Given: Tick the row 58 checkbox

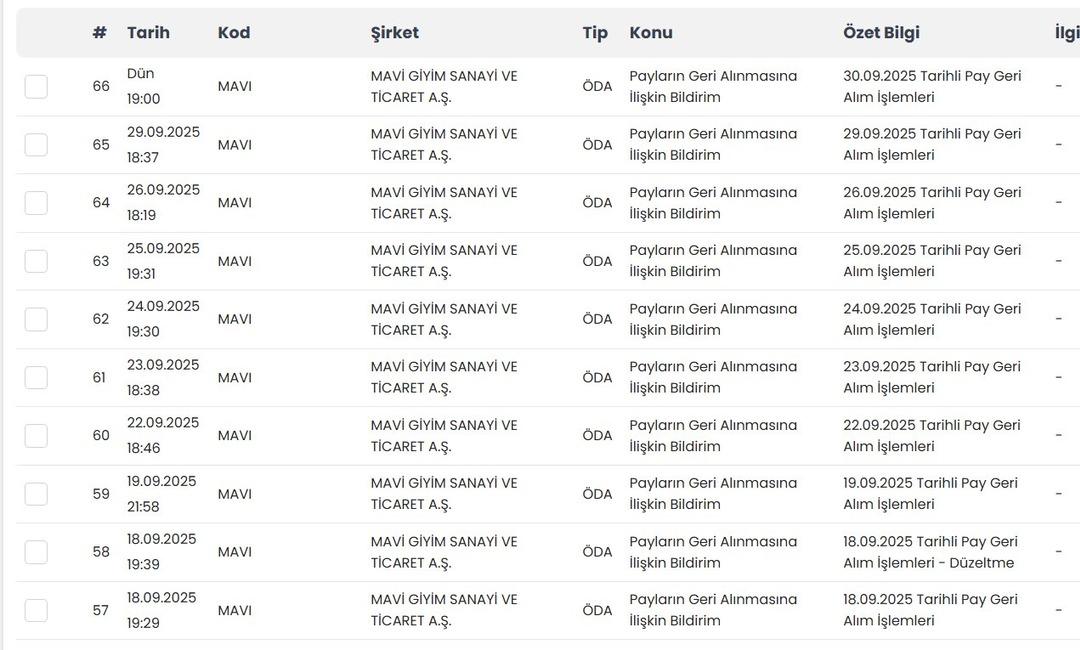Looking at the screenshot, I should tap(36, 552).
